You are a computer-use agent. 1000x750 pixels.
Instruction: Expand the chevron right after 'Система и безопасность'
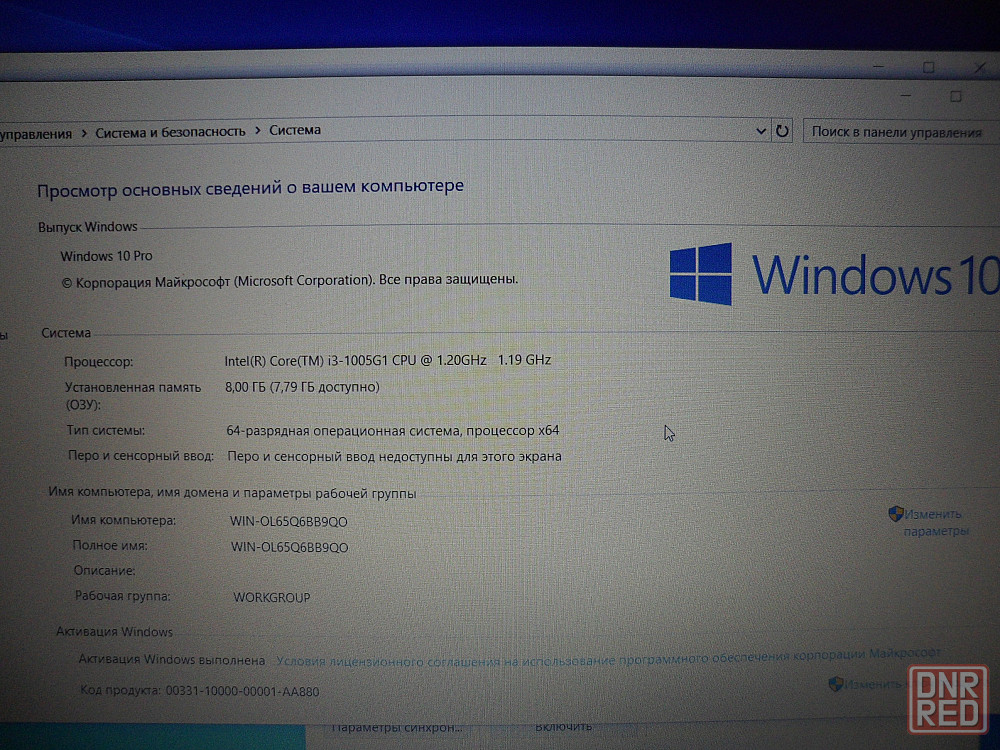(257, 130)
